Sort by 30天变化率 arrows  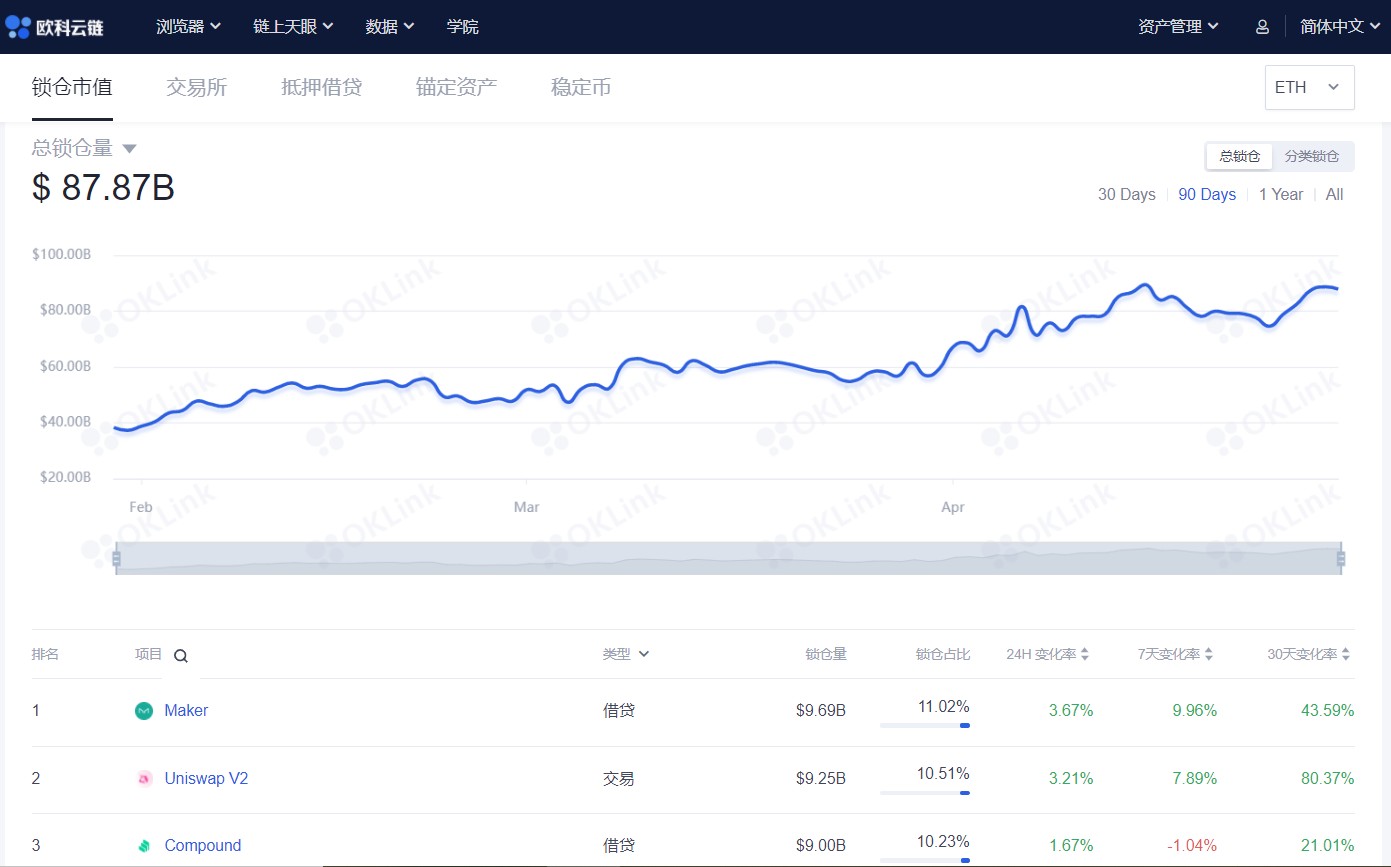point(1346,654)
